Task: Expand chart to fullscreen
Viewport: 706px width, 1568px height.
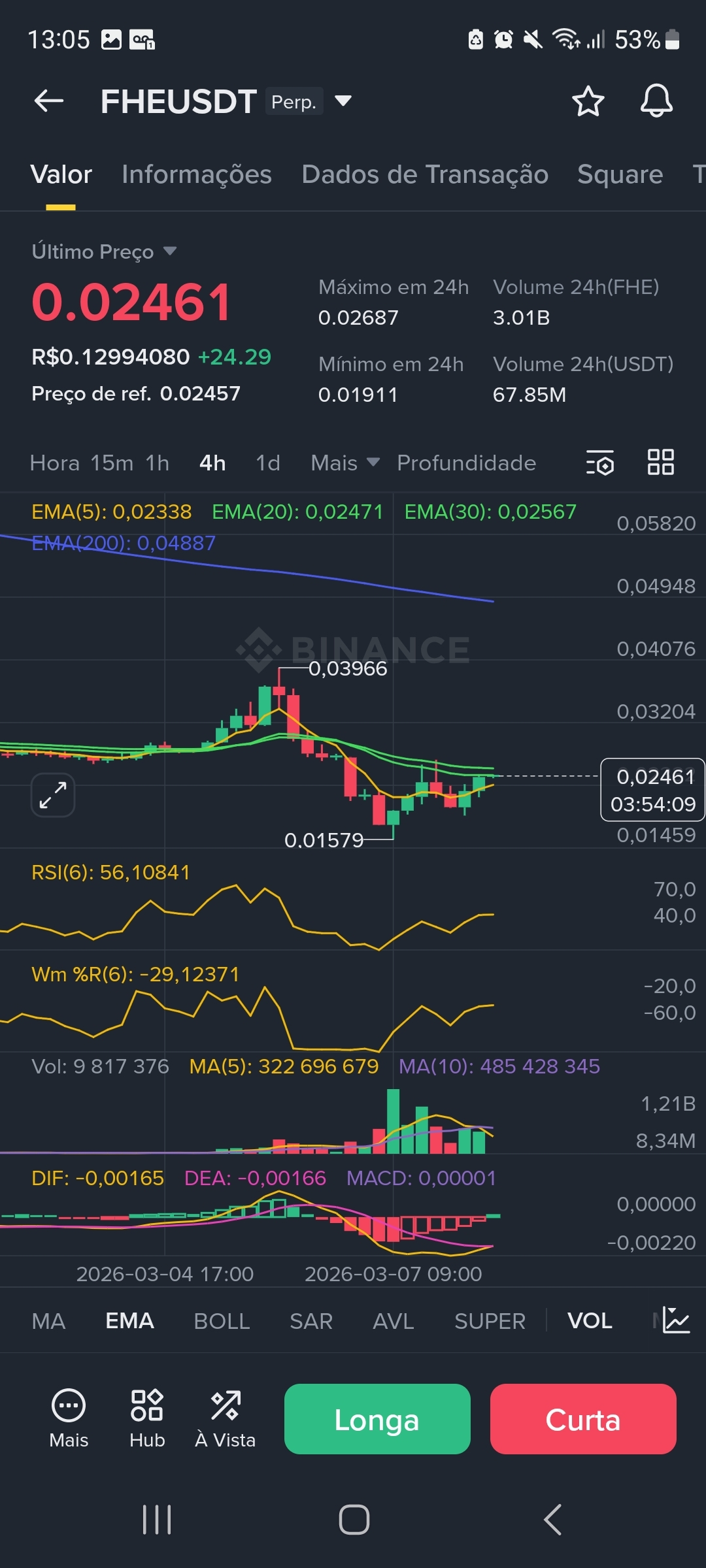Action: (53, 796)
